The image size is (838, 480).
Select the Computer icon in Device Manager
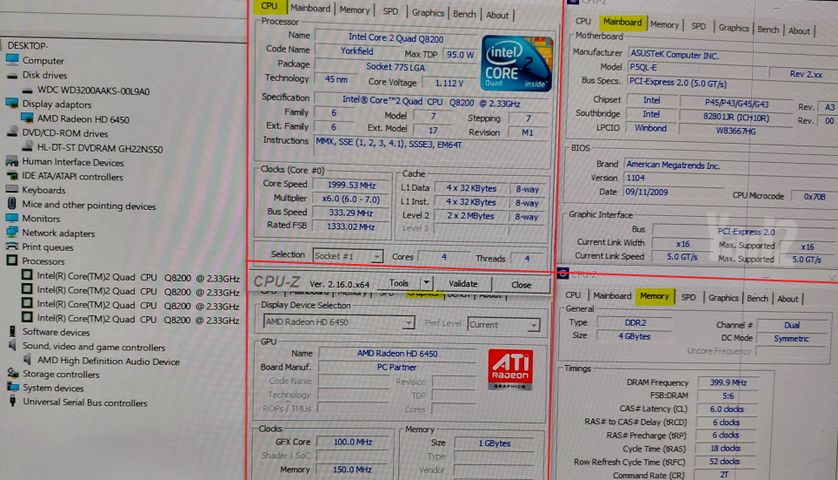[x=12, y=59]
